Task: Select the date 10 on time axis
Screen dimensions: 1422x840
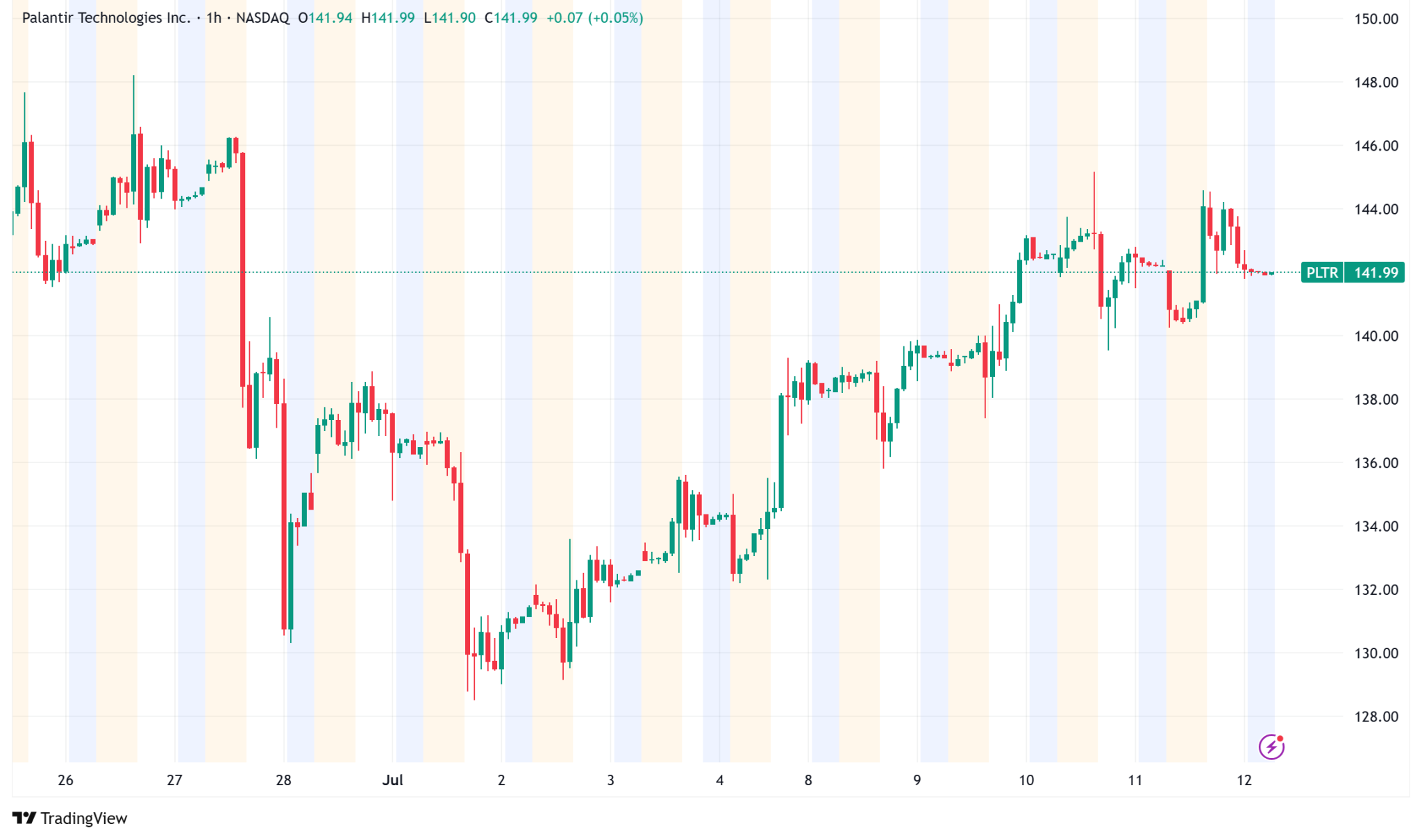Action: 1026,780
